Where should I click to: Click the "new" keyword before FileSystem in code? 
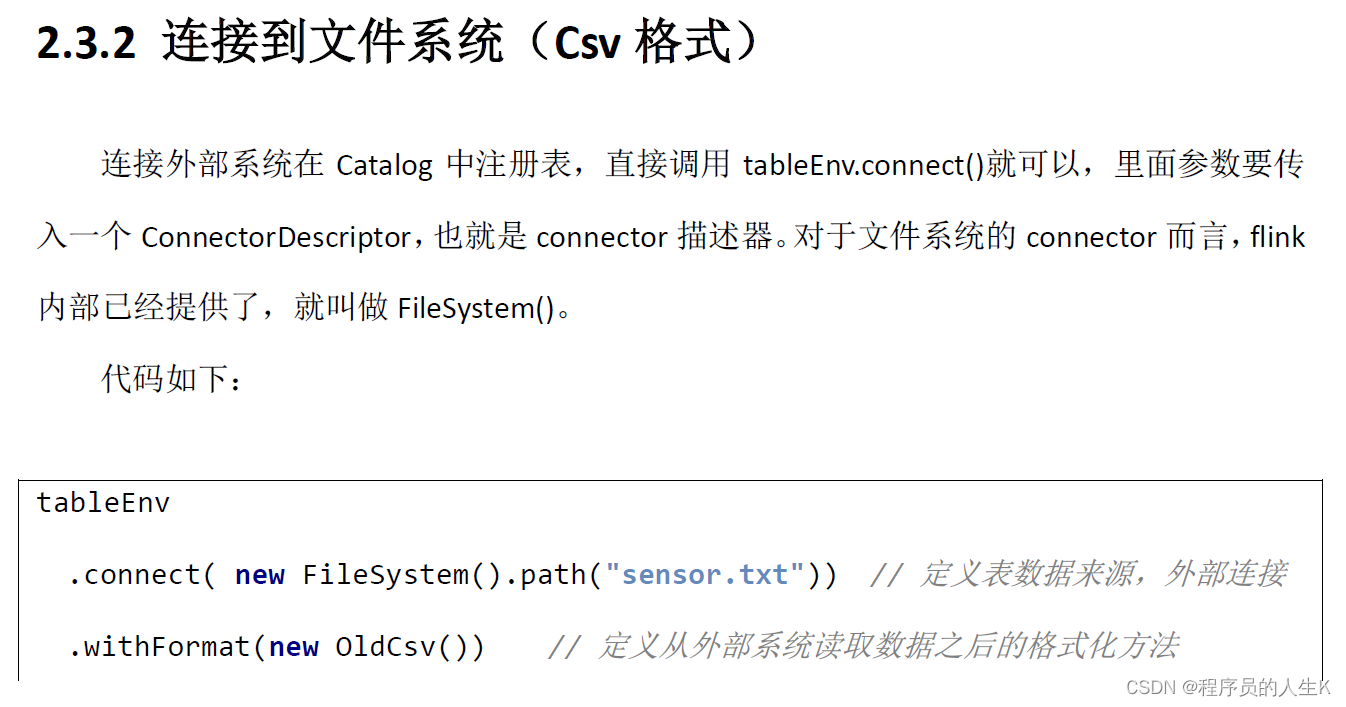260,575
